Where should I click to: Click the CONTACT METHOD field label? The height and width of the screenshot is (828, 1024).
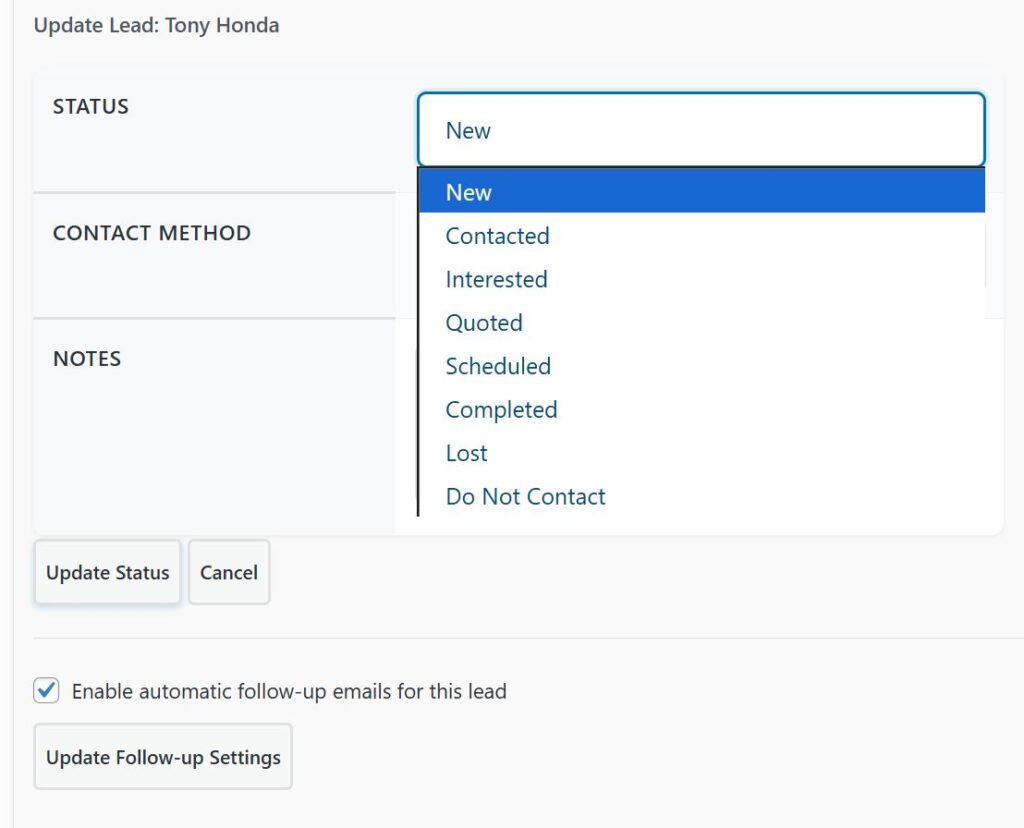[151, 233]
